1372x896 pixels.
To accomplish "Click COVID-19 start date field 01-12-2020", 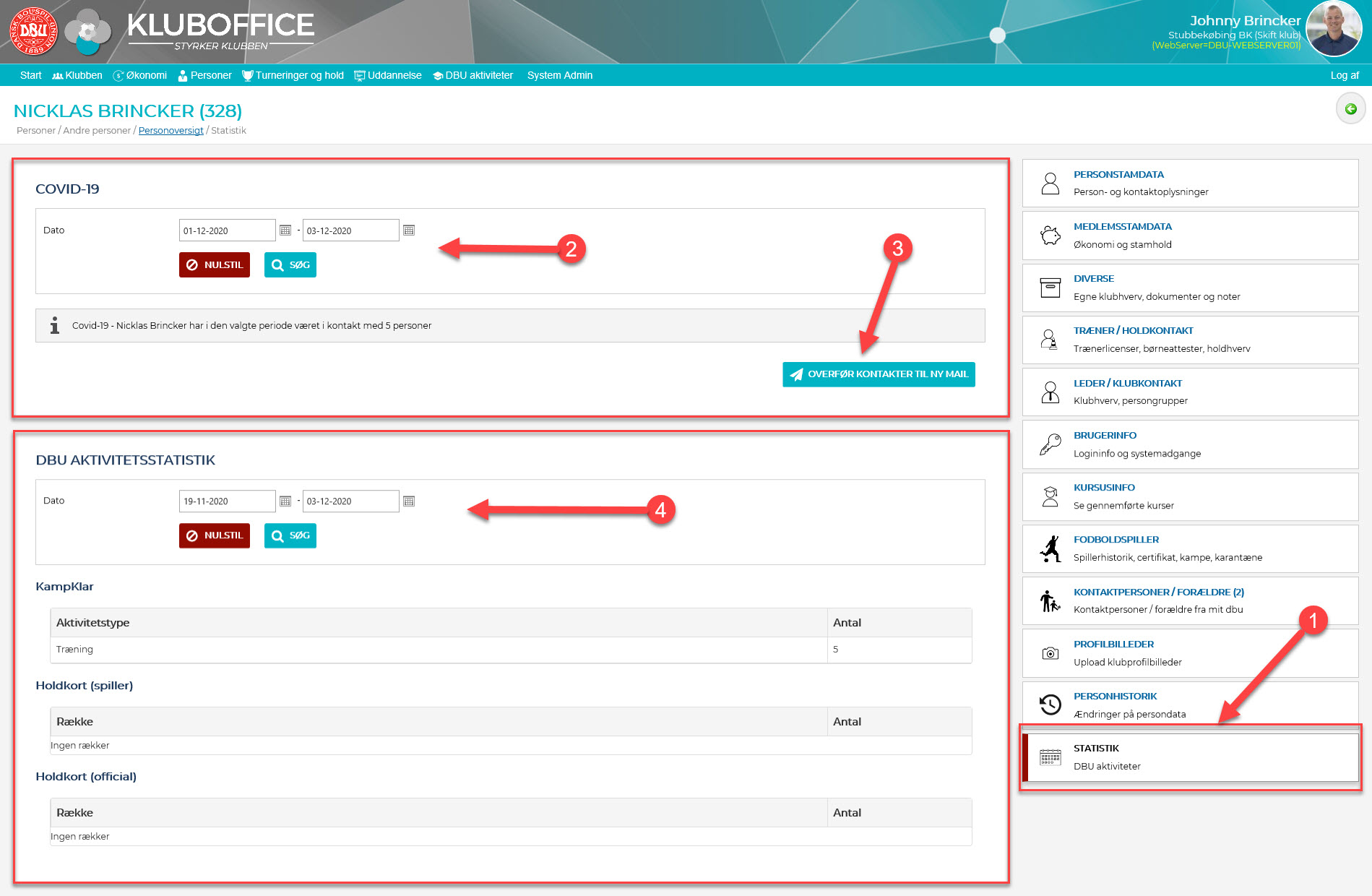I will click(227, 231).
